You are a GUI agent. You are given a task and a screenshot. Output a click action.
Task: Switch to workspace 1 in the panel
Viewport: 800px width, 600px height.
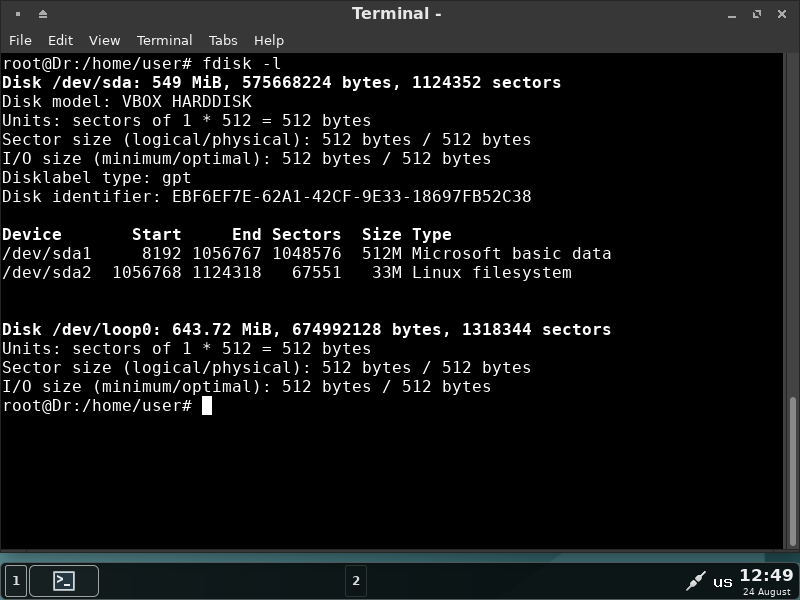[16, 580]
